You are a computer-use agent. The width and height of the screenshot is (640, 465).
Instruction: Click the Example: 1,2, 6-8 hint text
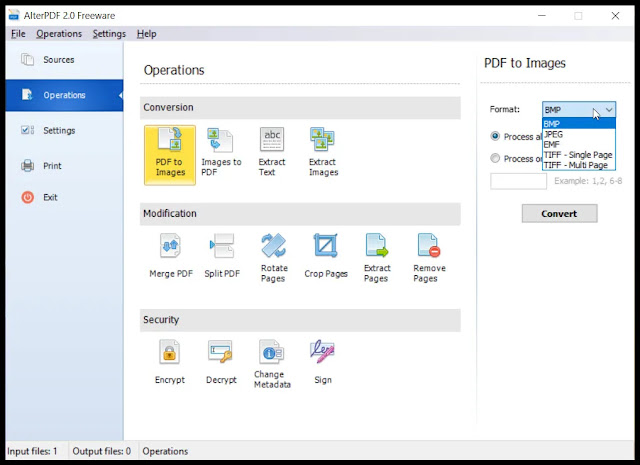588,181
